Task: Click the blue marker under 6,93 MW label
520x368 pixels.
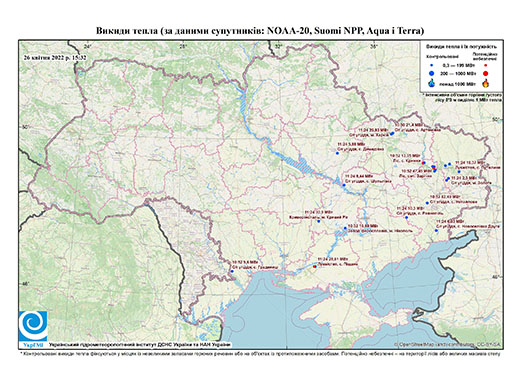Action: (x=436, y=230)
